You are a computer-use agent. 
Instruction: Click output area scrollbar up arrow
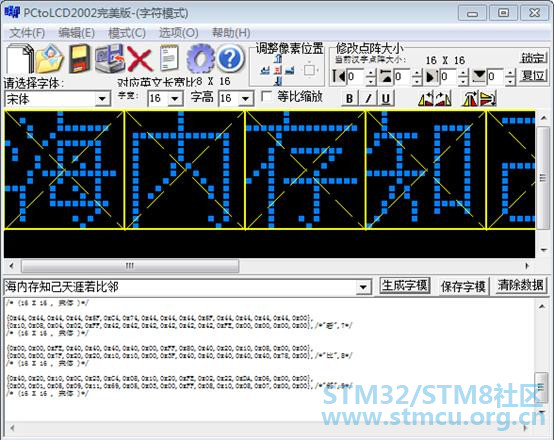point(541,306)
